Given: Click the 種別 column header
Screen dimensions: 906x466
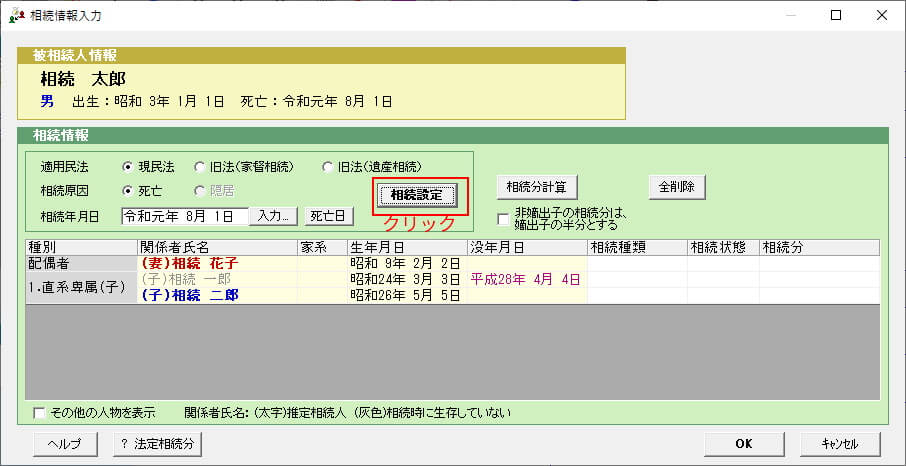Looking at the screenshot, I should point(81,247).
